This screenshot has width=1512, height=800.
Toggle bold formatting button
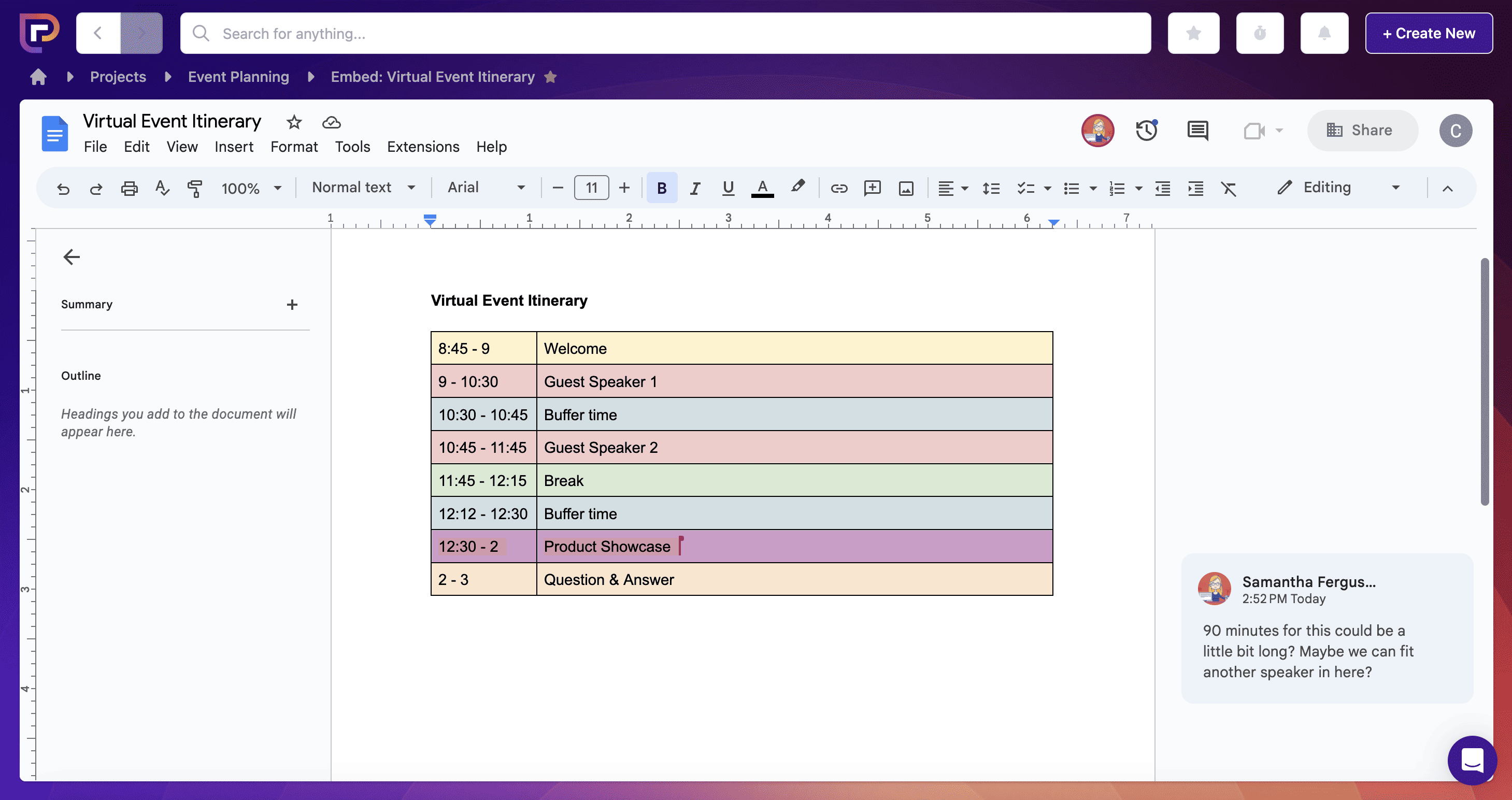[x=662, y=188]
